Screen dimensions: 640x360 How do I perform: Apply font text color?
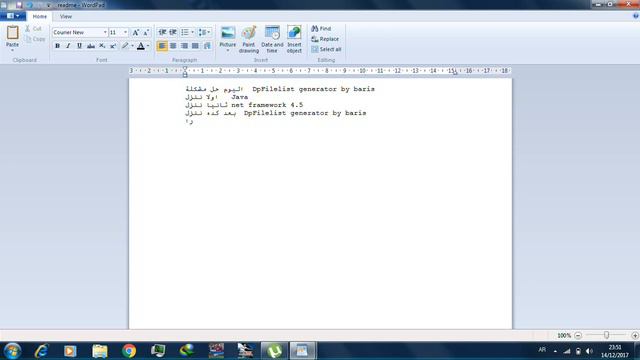(141, 46)
